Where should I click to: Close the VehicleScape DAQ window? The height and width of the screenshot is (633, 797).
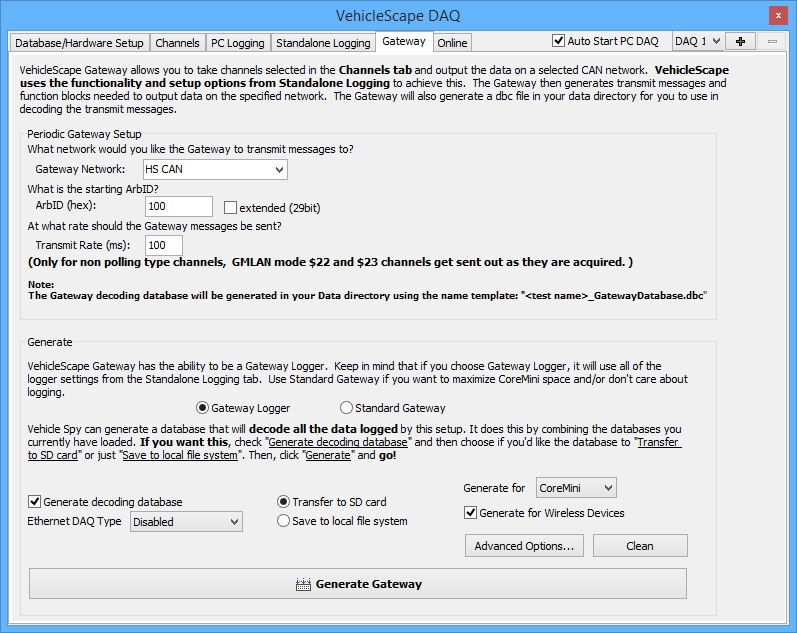776,15
